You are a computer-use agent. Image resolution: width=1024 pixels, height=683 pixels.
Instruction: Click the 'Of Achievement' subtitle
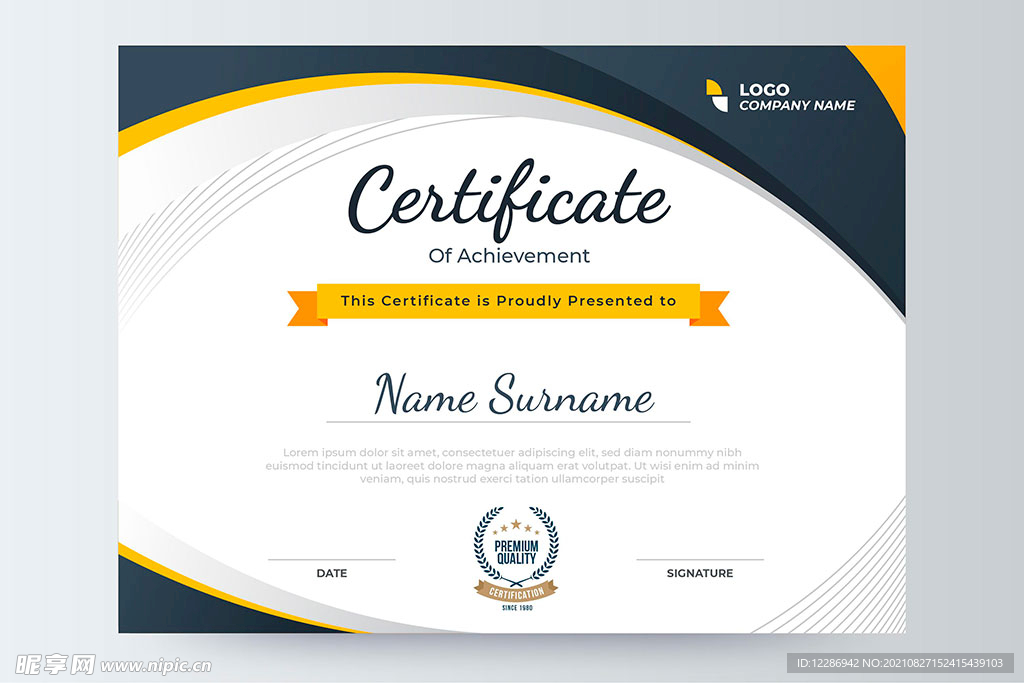(x=509, y=255)
